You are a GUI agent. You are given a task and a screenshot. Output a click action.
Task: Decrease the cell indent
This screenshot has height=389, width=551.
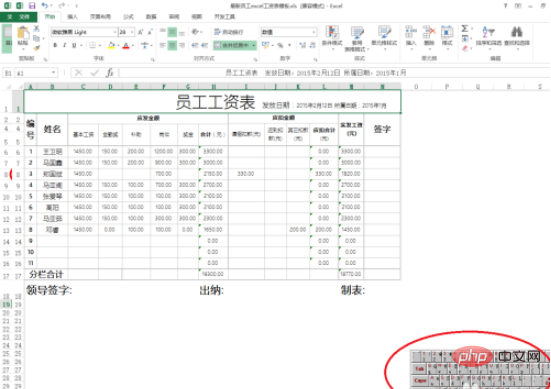195,45
